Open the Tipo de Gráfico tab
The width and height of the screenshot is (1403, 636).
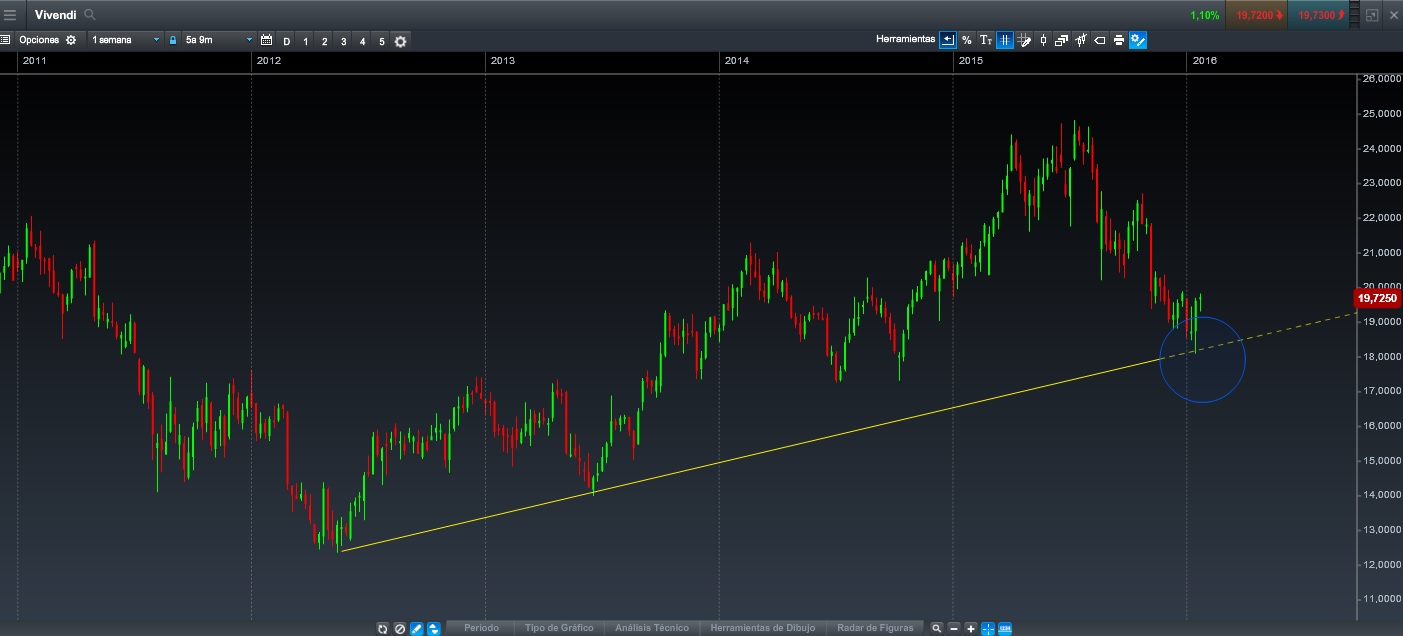559,628
